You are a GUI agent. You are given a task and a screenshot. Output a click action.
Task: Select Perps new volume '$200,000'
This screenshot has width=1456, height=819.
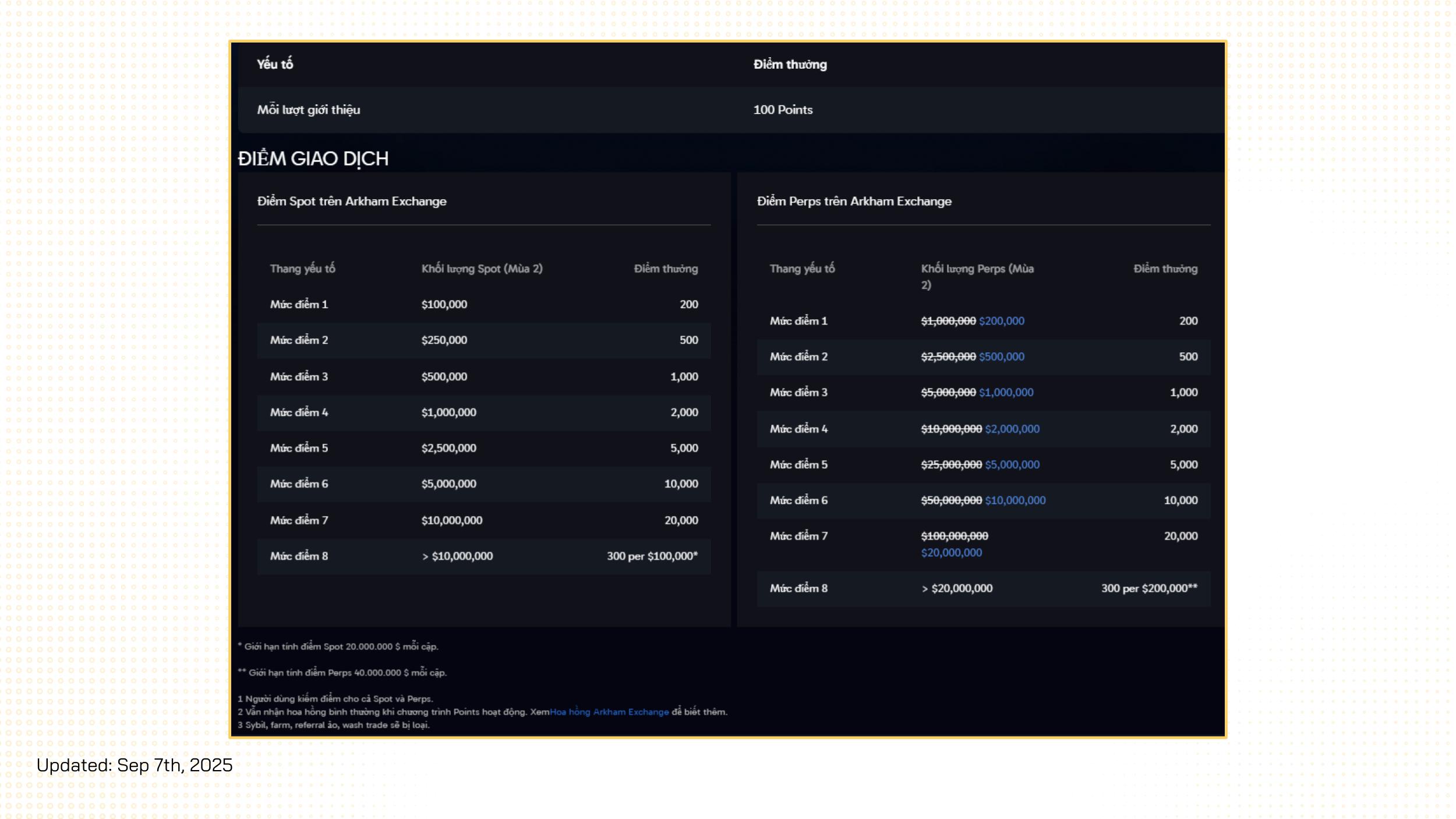[x=1001, y=321]
